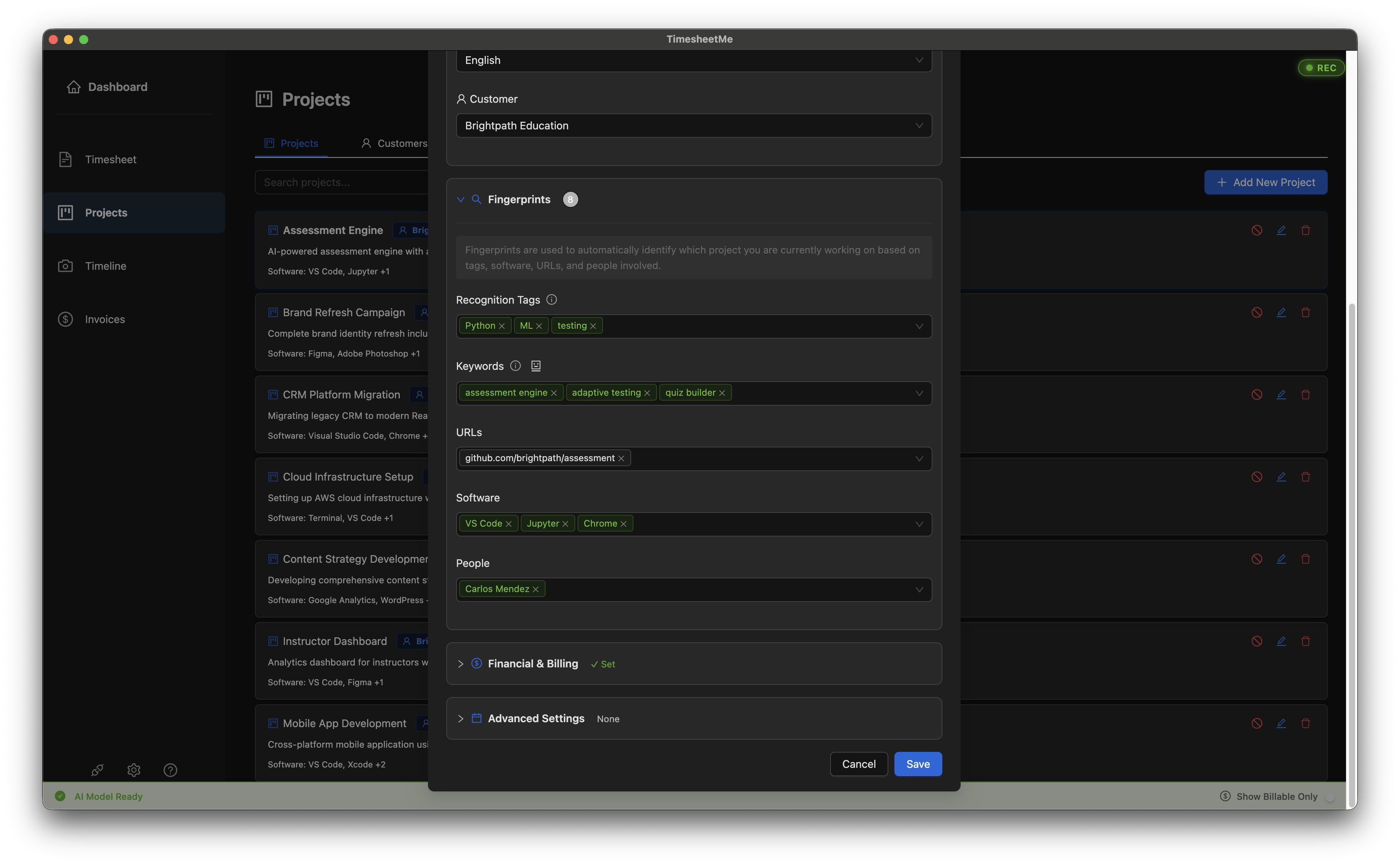Open the Customer dropdown Brightpath Education

pyautogui.click(x=694, y=126)
